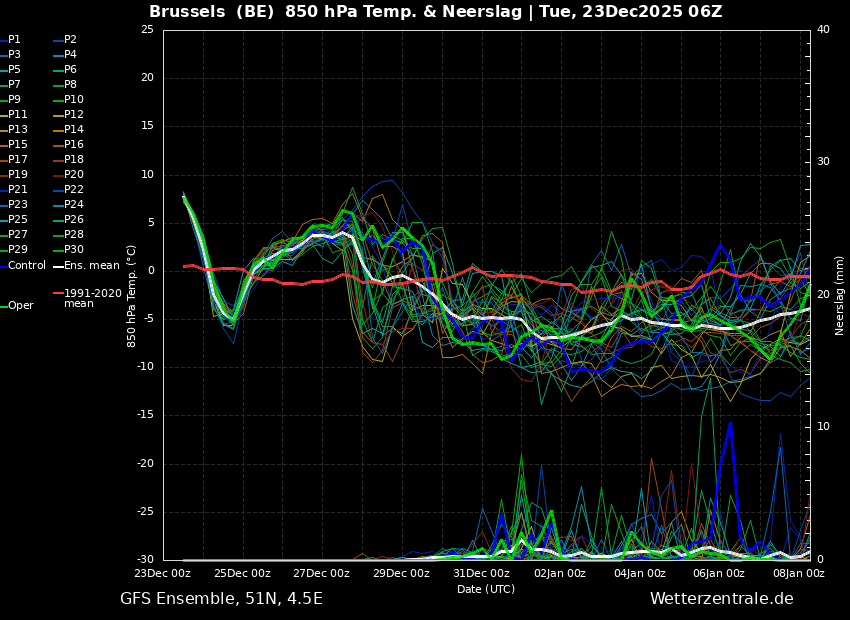Toggle the P22 legend item
Viewport: 850px width, 620px height.
pyautogui.click(x=74, y=190)
